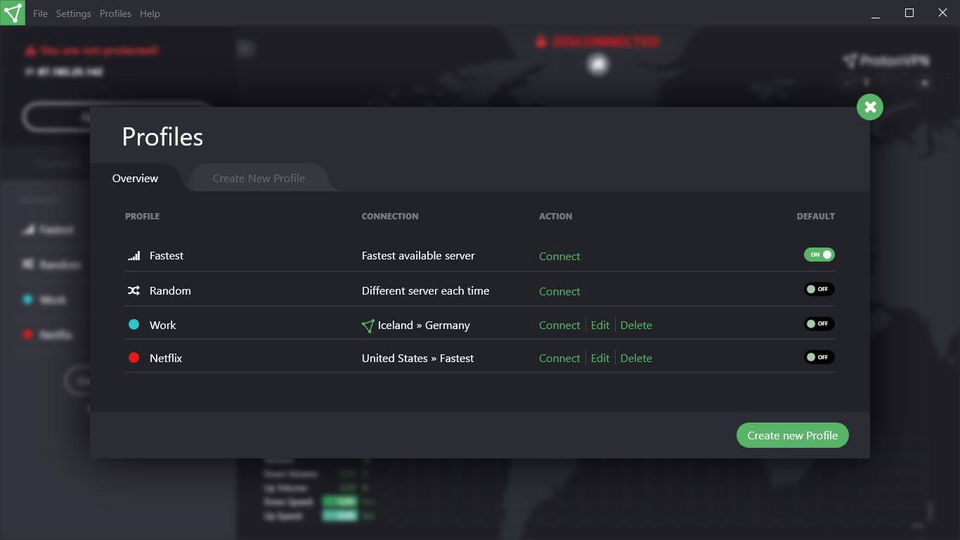Click the Random profile shuffle icon

point(134,291)
